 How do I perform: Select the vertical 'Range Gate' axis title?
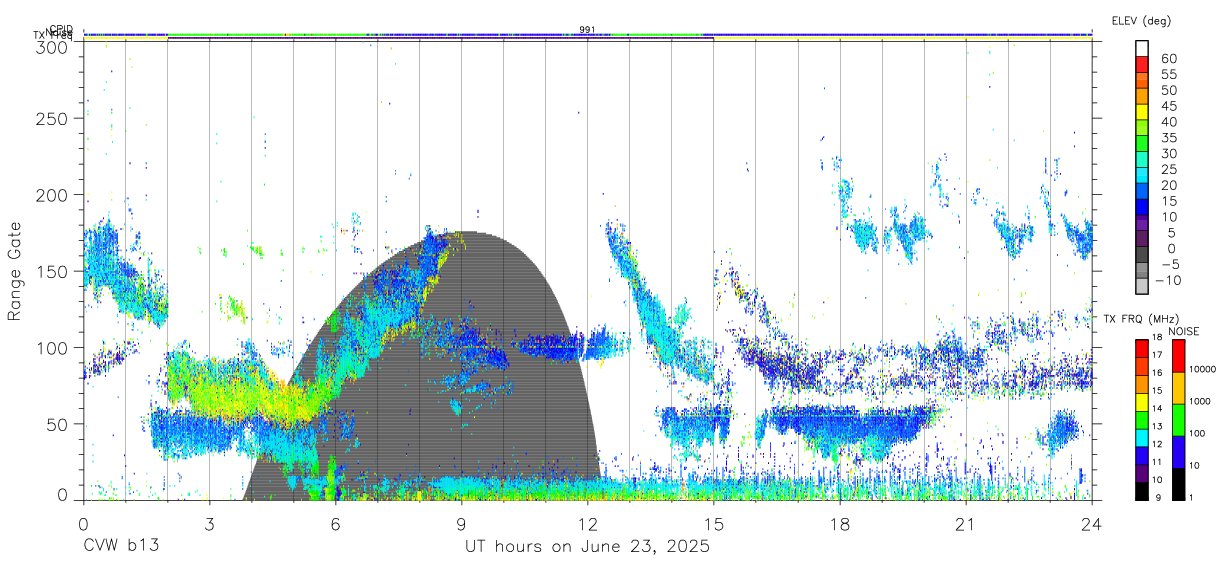(x=15, y=272)
